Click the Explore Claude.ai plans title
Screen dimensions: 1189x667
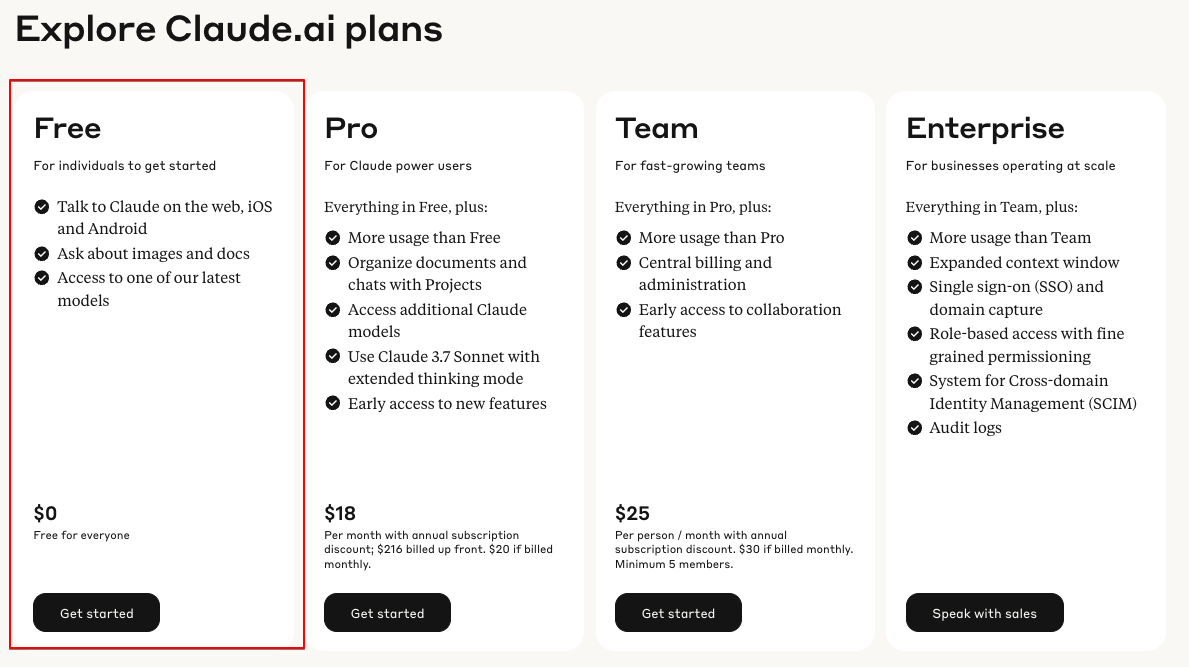coord(229,30)
